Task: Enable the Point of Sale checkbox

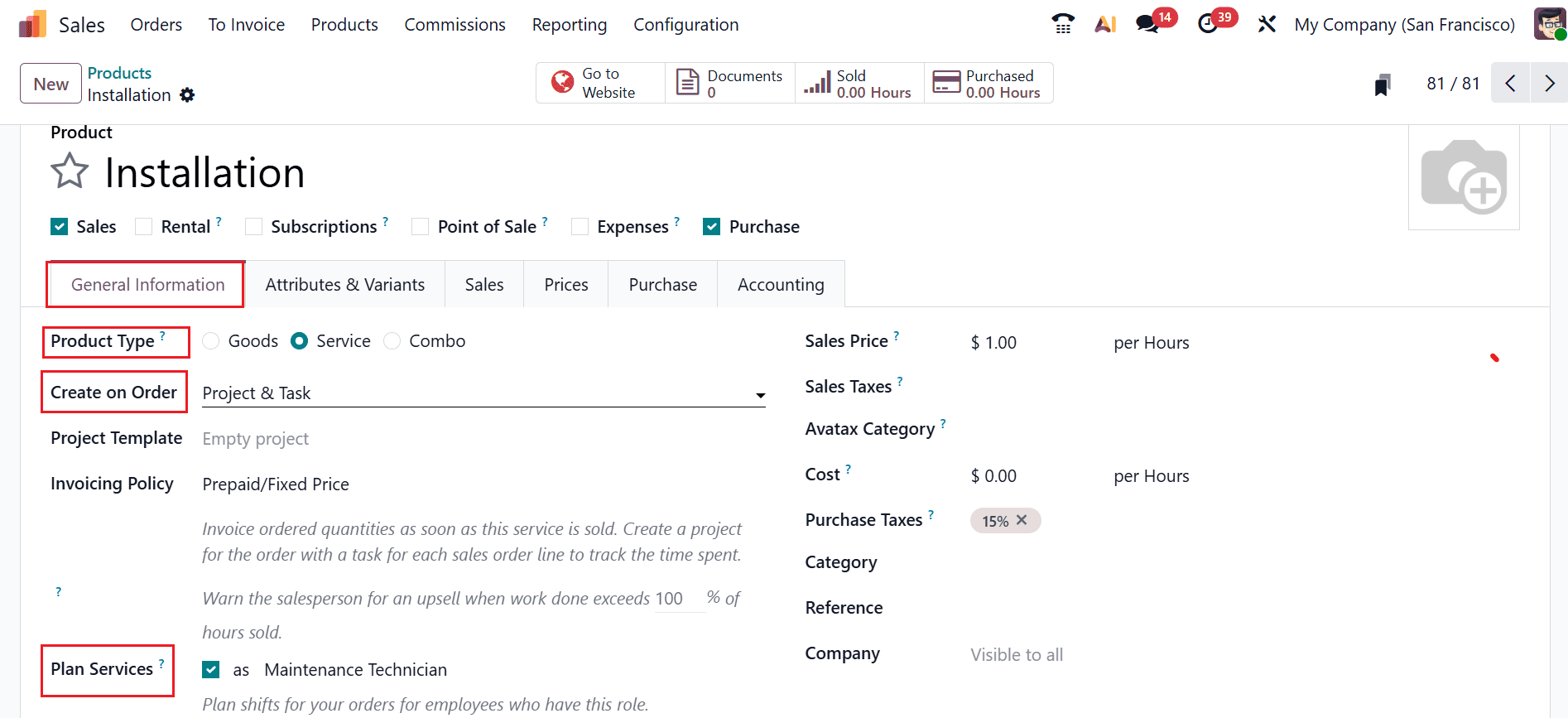Action: tap(421, 227)
